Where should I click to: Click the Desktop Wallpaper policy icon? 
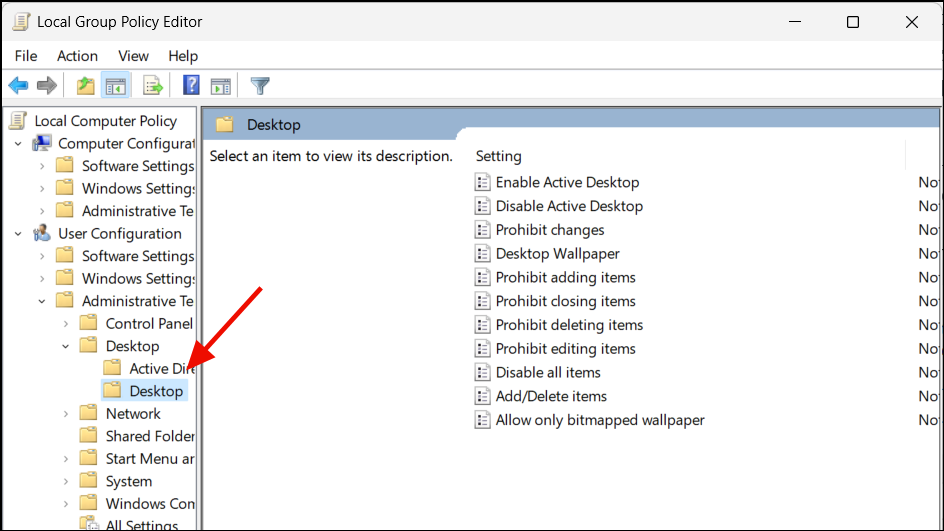(x=482, y=253)
